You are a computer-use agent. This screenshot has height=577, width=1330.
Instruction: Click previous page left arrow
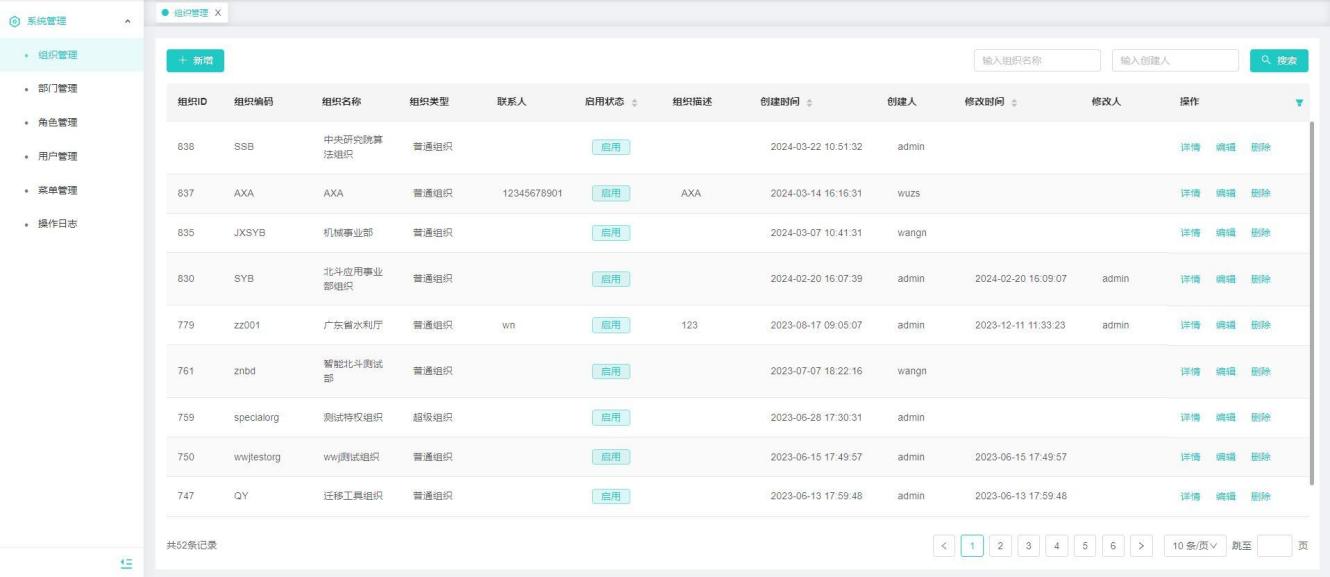(945, 545)
